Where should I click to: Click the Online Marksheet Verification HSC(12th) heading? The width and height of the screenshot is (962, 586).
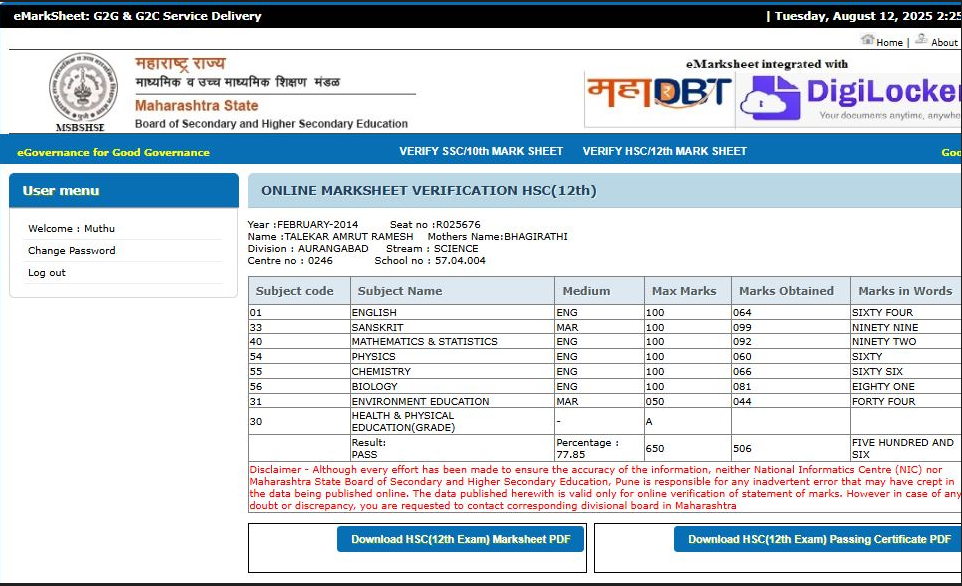[428, 191]
